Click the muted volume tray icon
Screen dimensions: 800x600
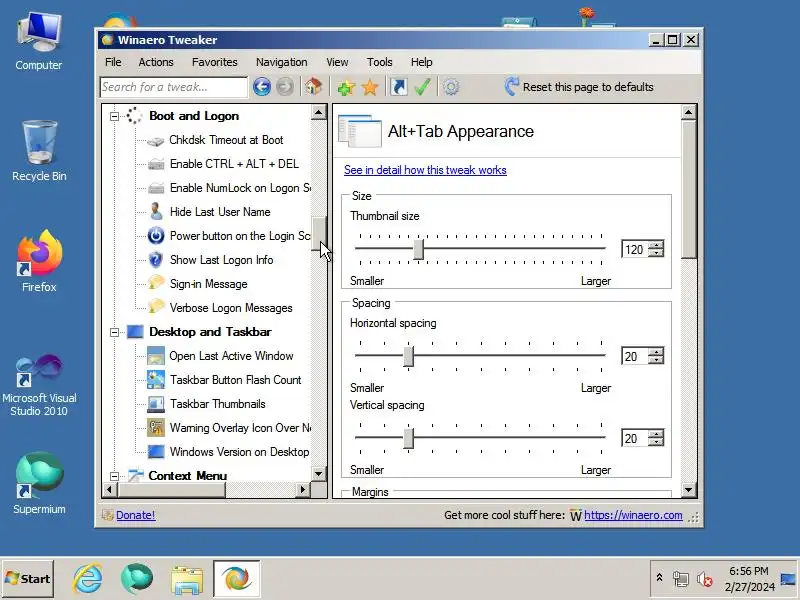(x=705, y=579)
